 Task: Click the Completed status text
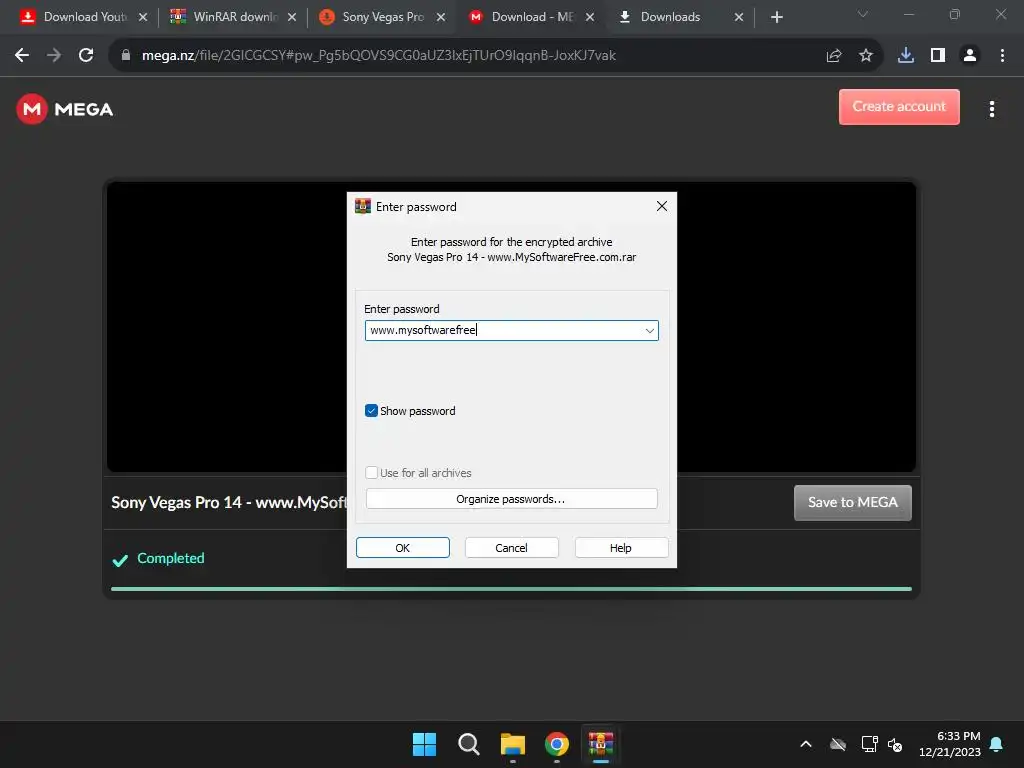click(x=170, y=558)
